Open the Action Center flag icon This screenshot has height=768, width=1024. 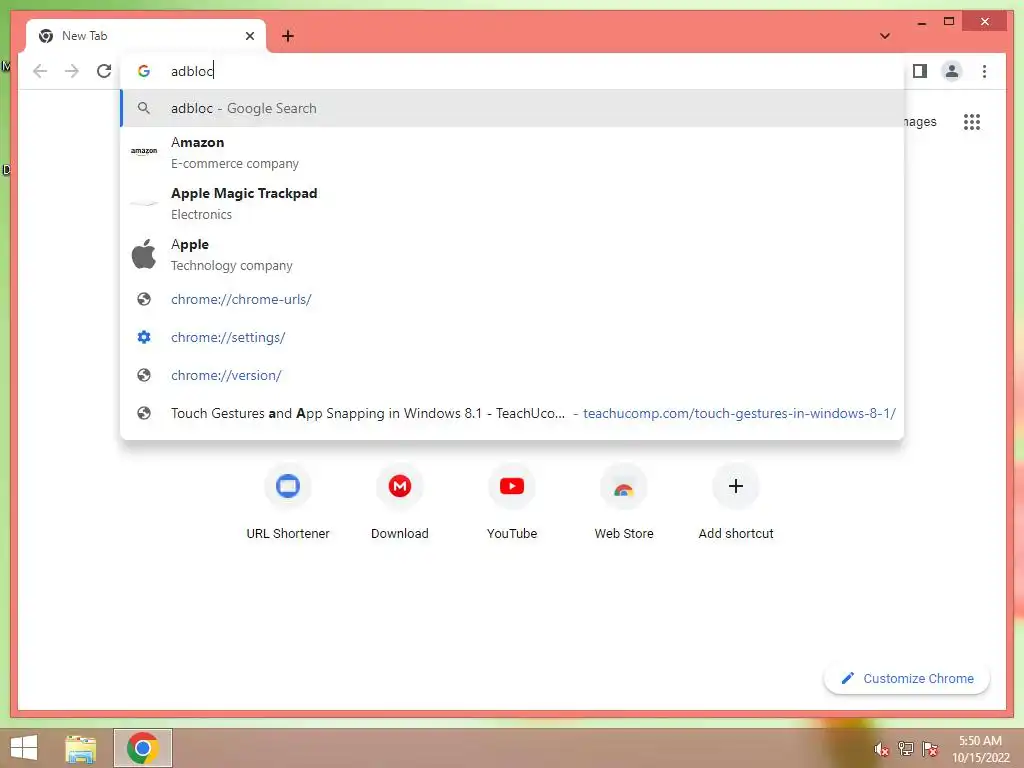point(930,749)
